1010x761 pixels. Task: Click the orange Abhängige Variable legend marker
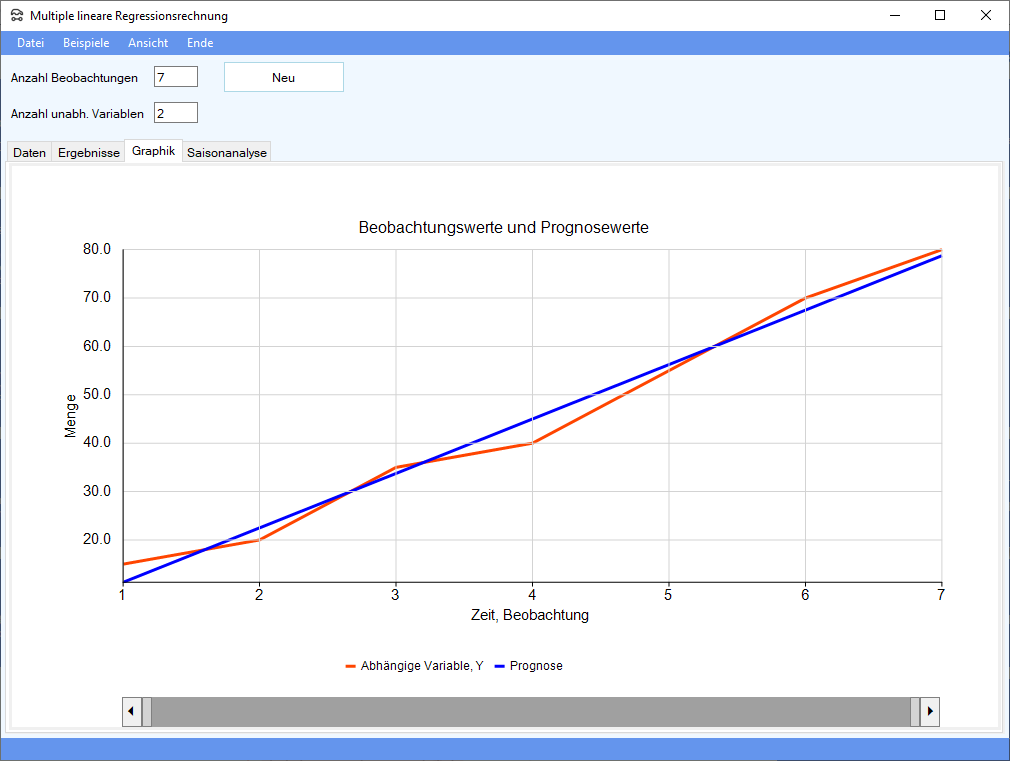point(351,666)
